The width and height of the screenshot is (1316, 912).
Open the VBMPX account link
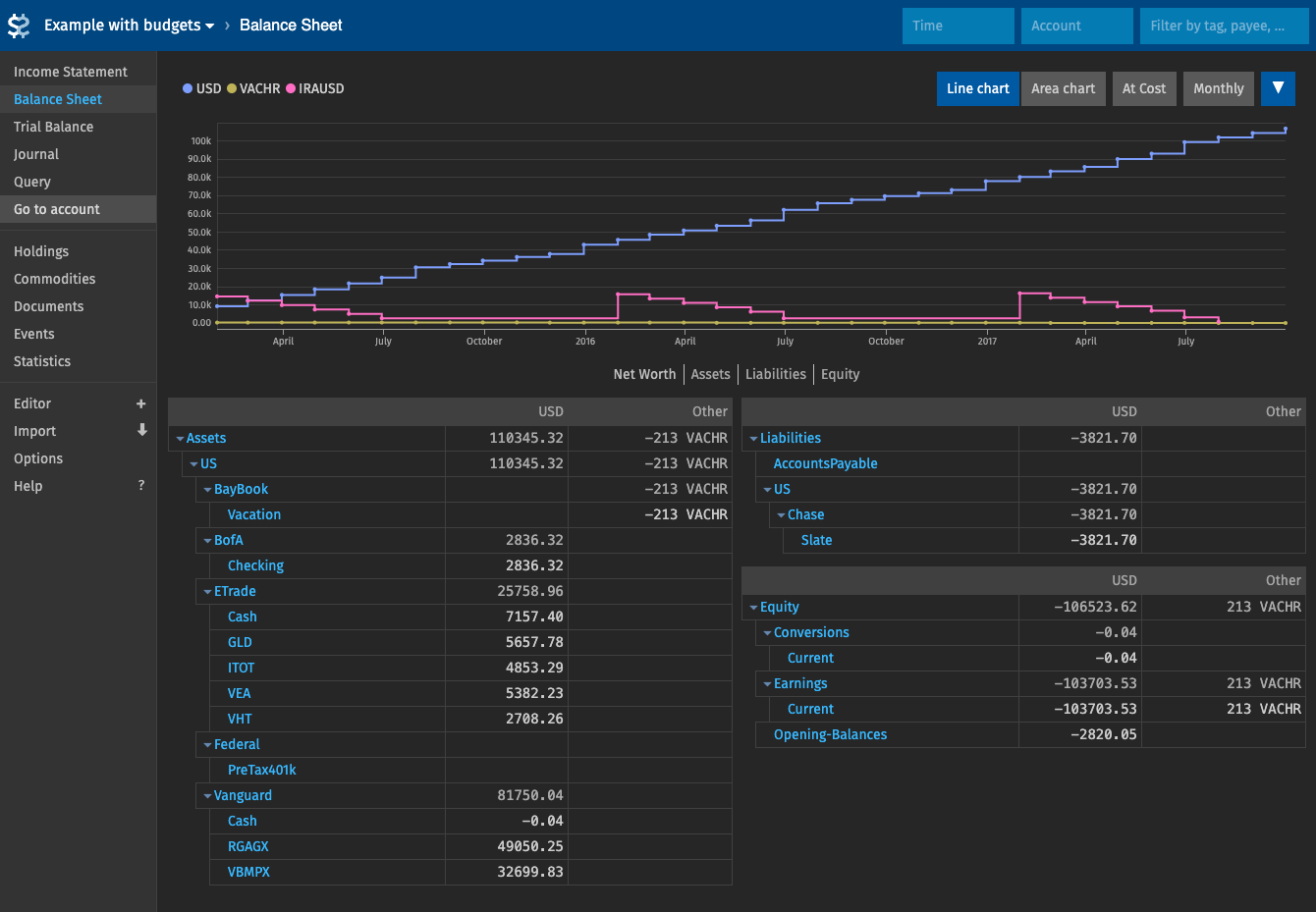tap(248, 872)
